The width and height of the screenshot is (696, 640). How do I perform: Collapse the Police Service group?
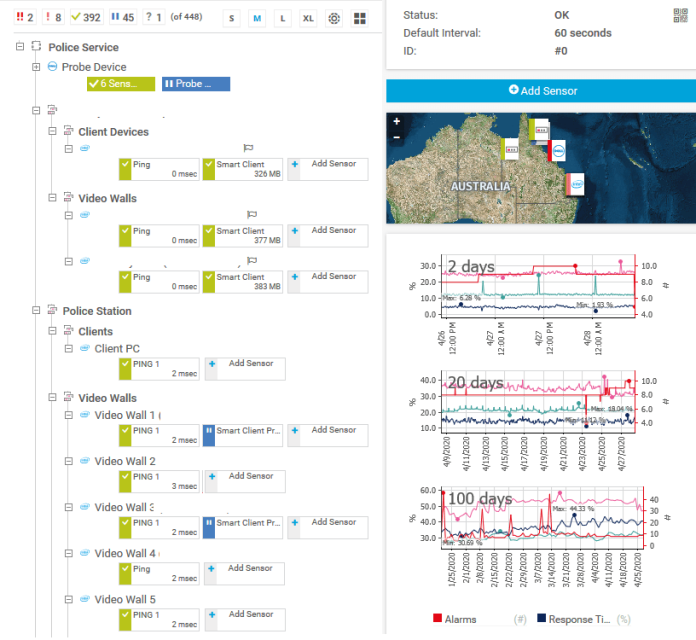point(21,47)
